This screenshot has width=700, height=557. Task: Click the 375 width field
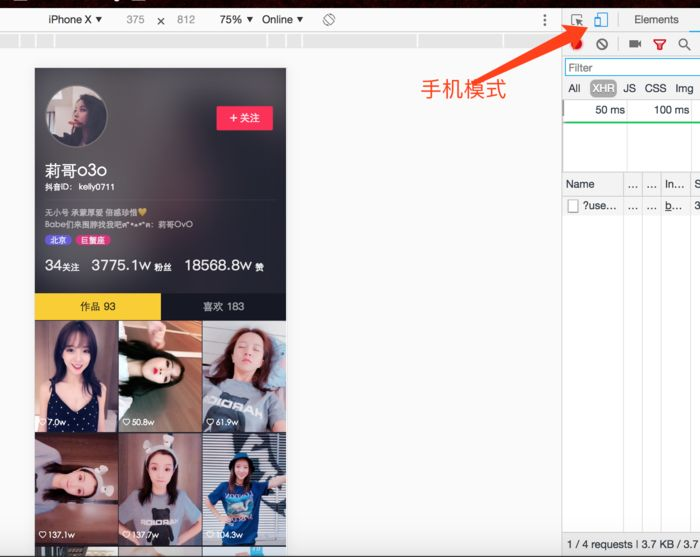point(135,20)
